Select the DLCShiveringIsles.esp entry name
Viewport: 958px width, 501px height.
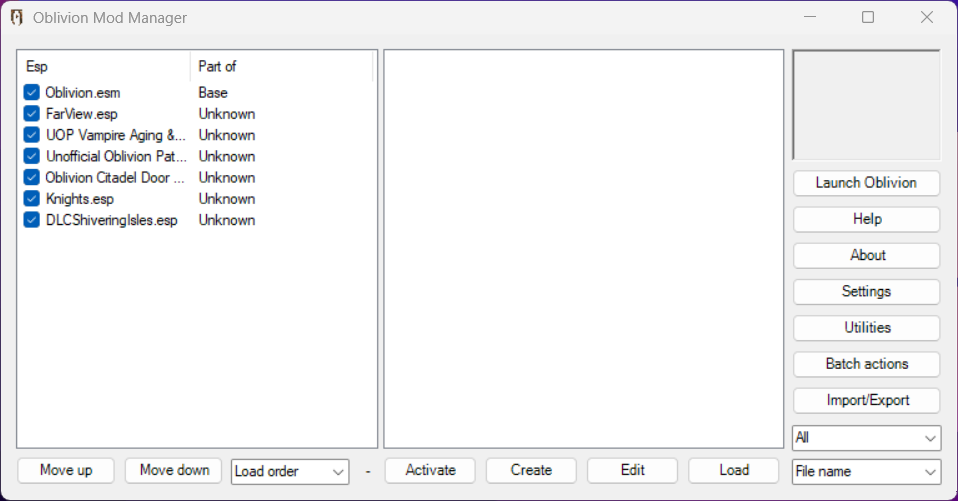pyautogui.click(x=111, y=221)
